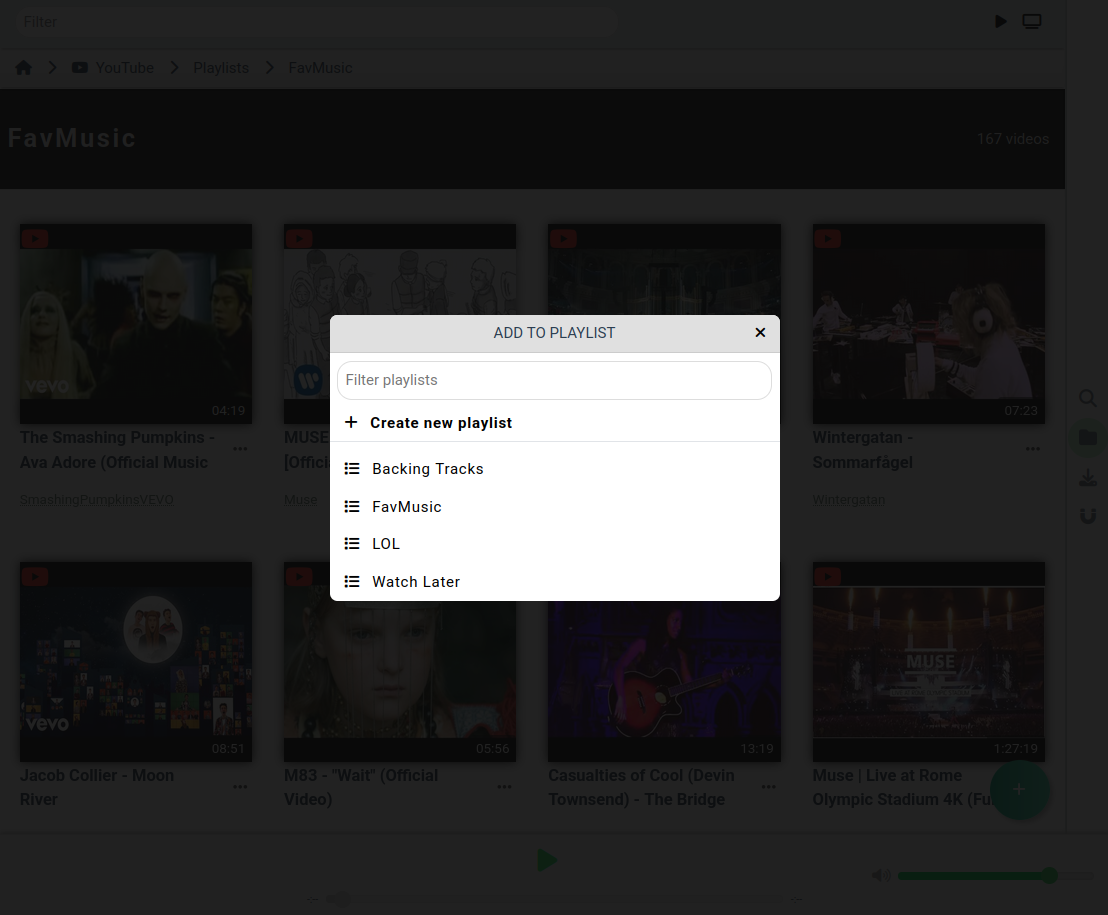Open the Muse Live at Rome thumbnail

click(929, 662)
